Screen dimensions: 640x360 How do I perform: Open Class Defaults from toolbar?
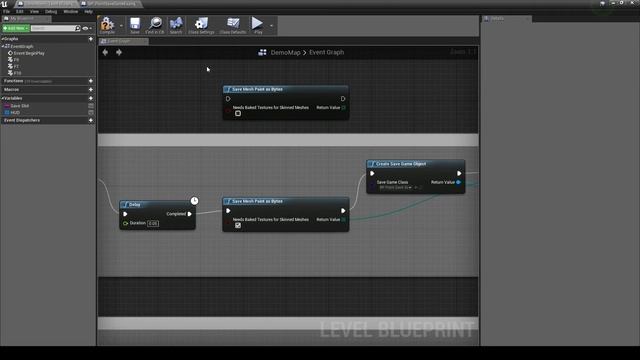pyautogui.click(x=233, y=25)
